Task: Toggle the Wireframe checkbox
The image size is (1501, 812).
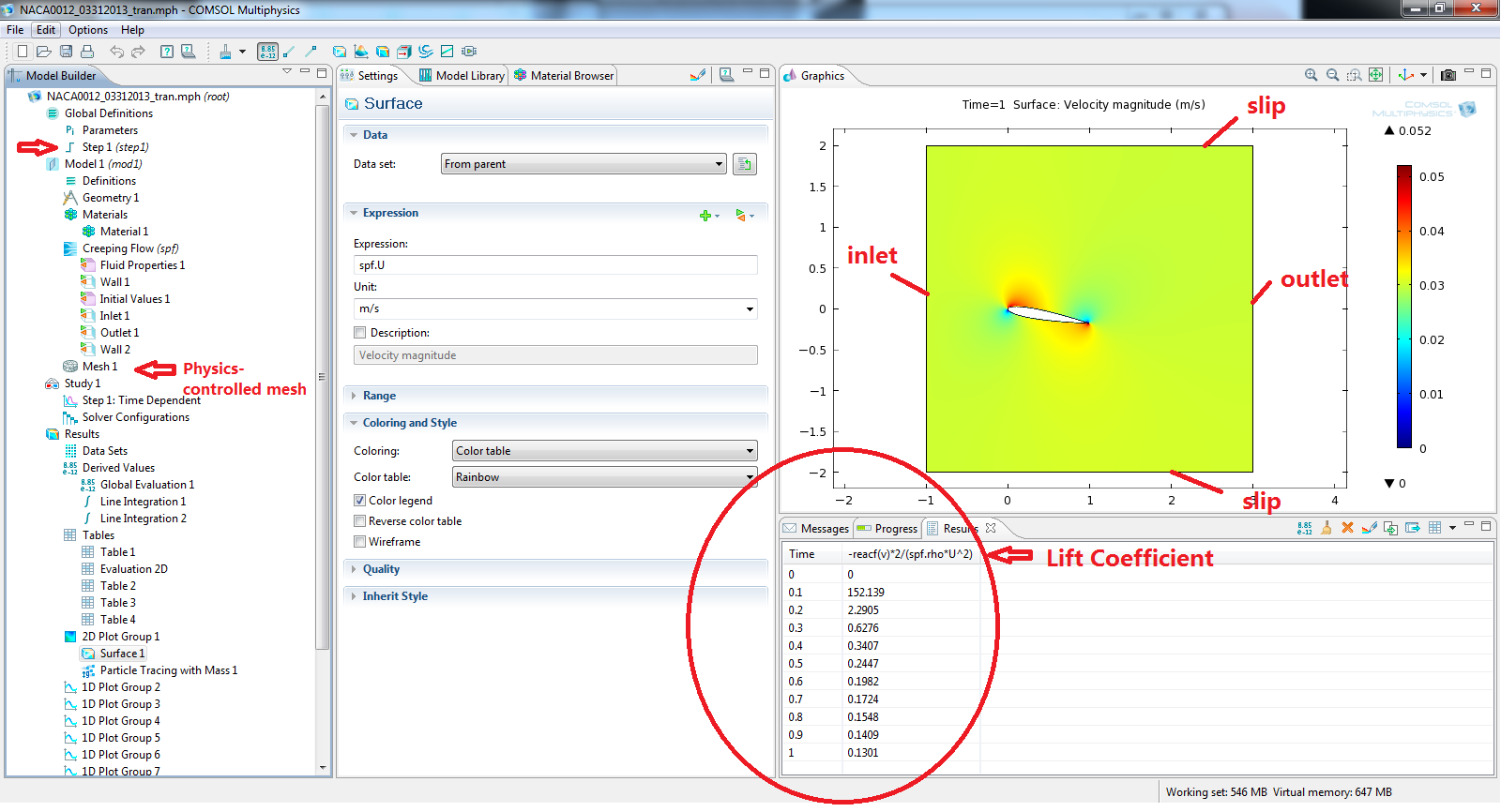Action: click(x=359, y=542)
